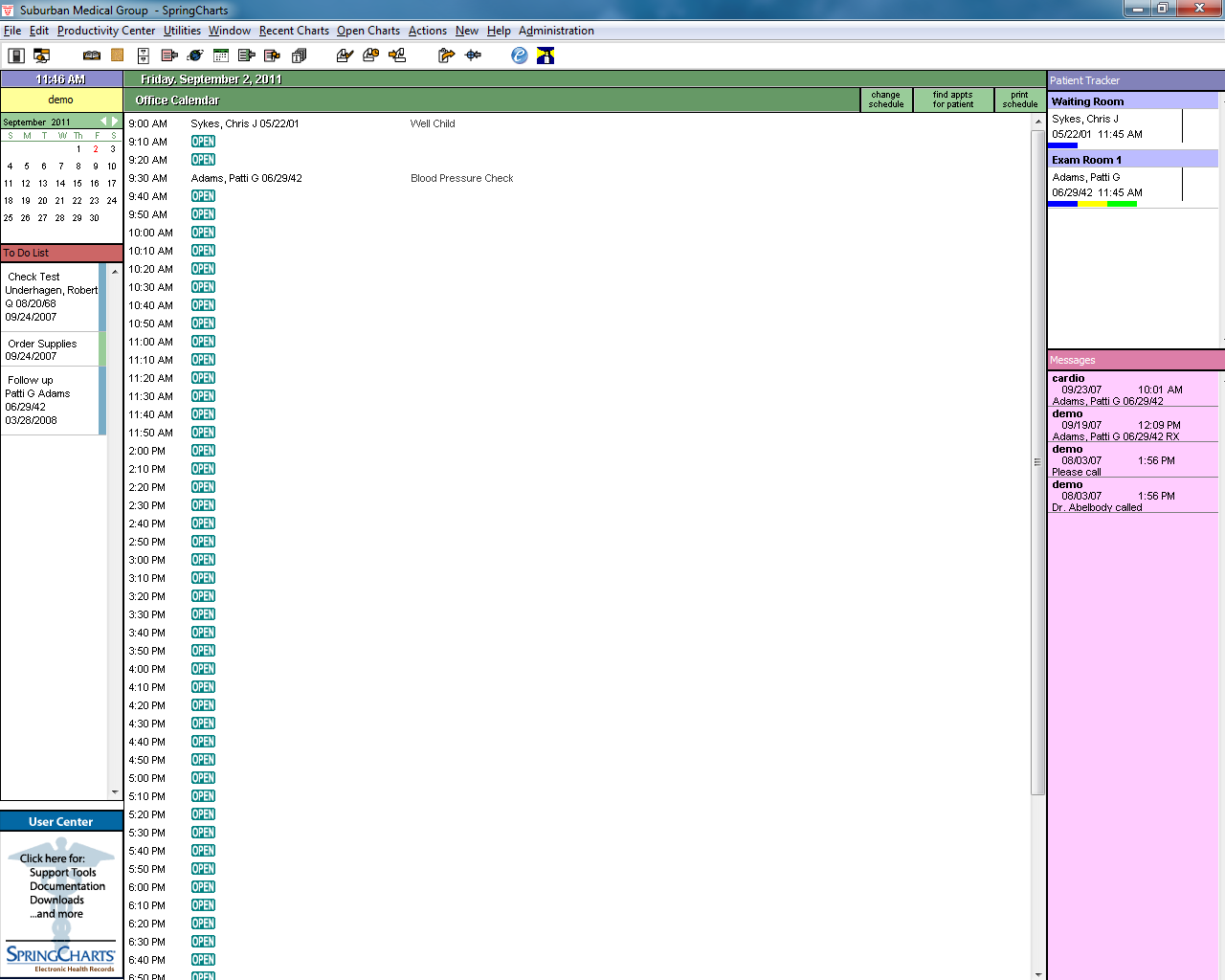Open Sykes, Chris J 9:00 AM appointment
This screenshot has width=1225, height=980.
tap(245, 123)
